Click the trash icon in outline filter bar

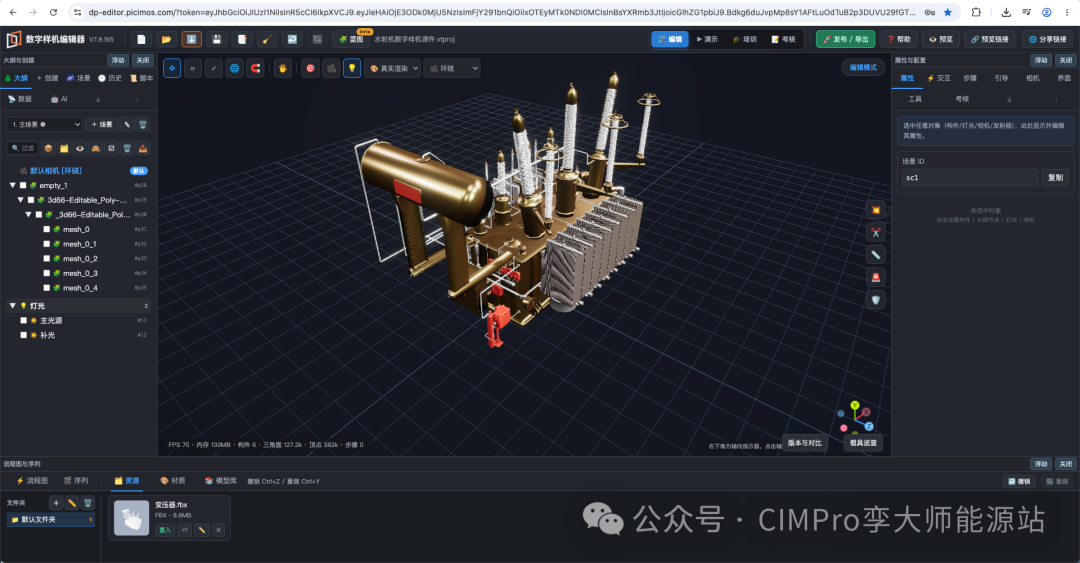click(127, 148)
